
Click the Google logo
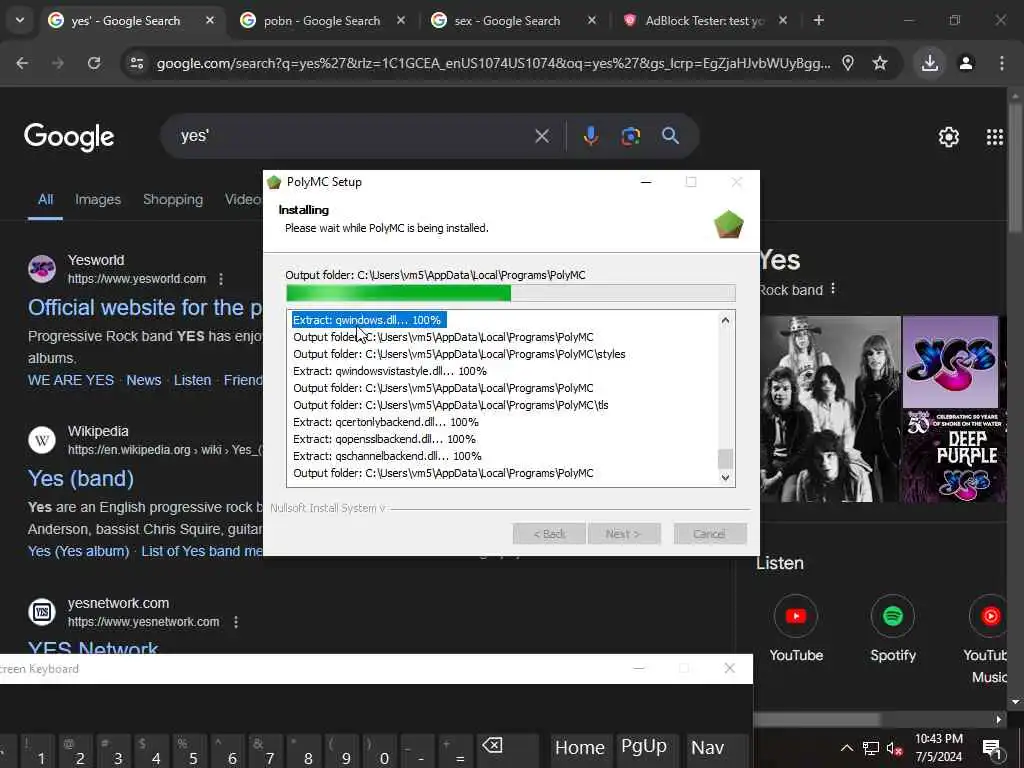point(69,136)
